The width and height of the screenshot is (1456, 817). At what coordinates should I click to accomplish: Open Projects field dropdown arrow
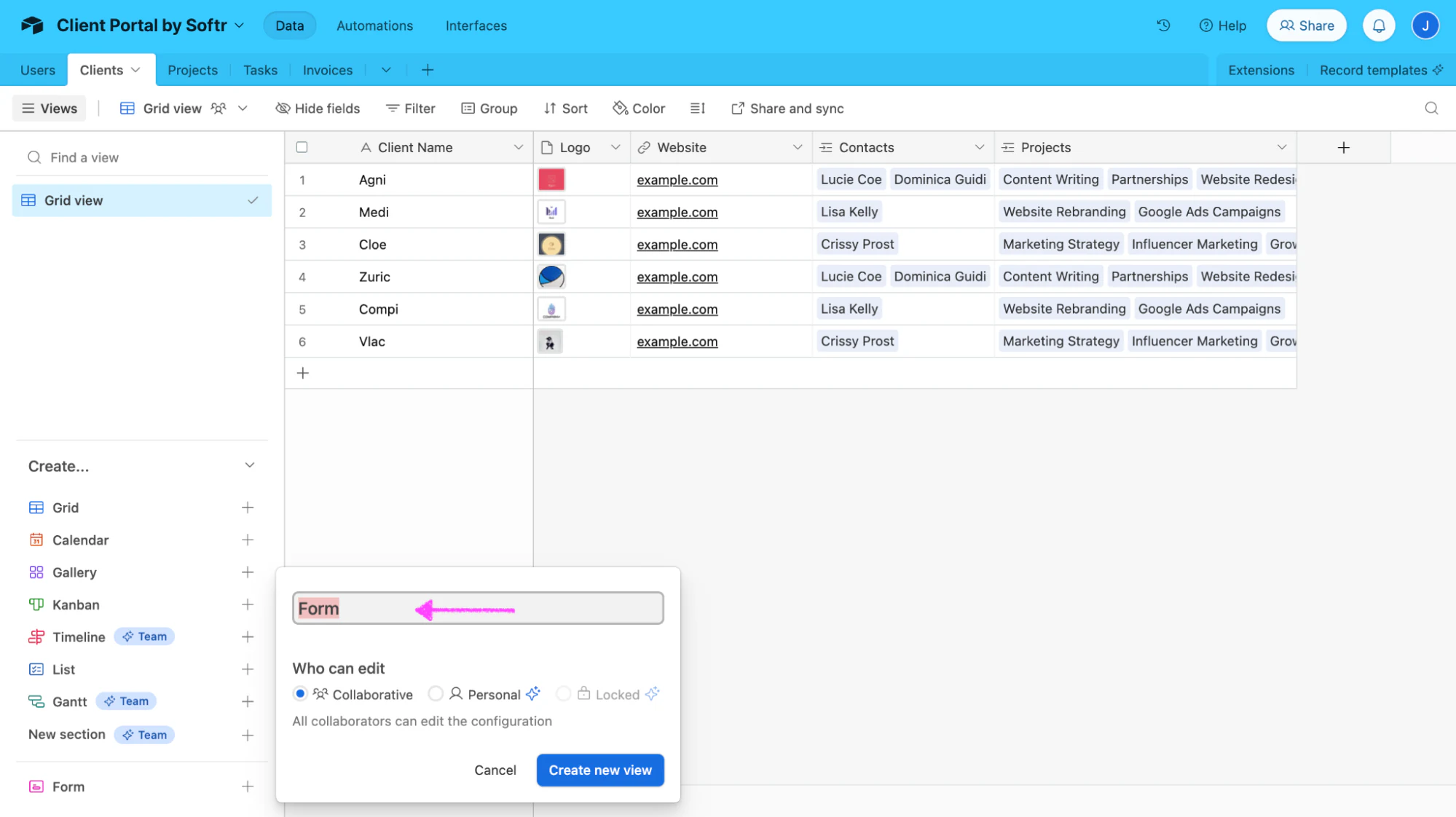tap(1282, 147)
